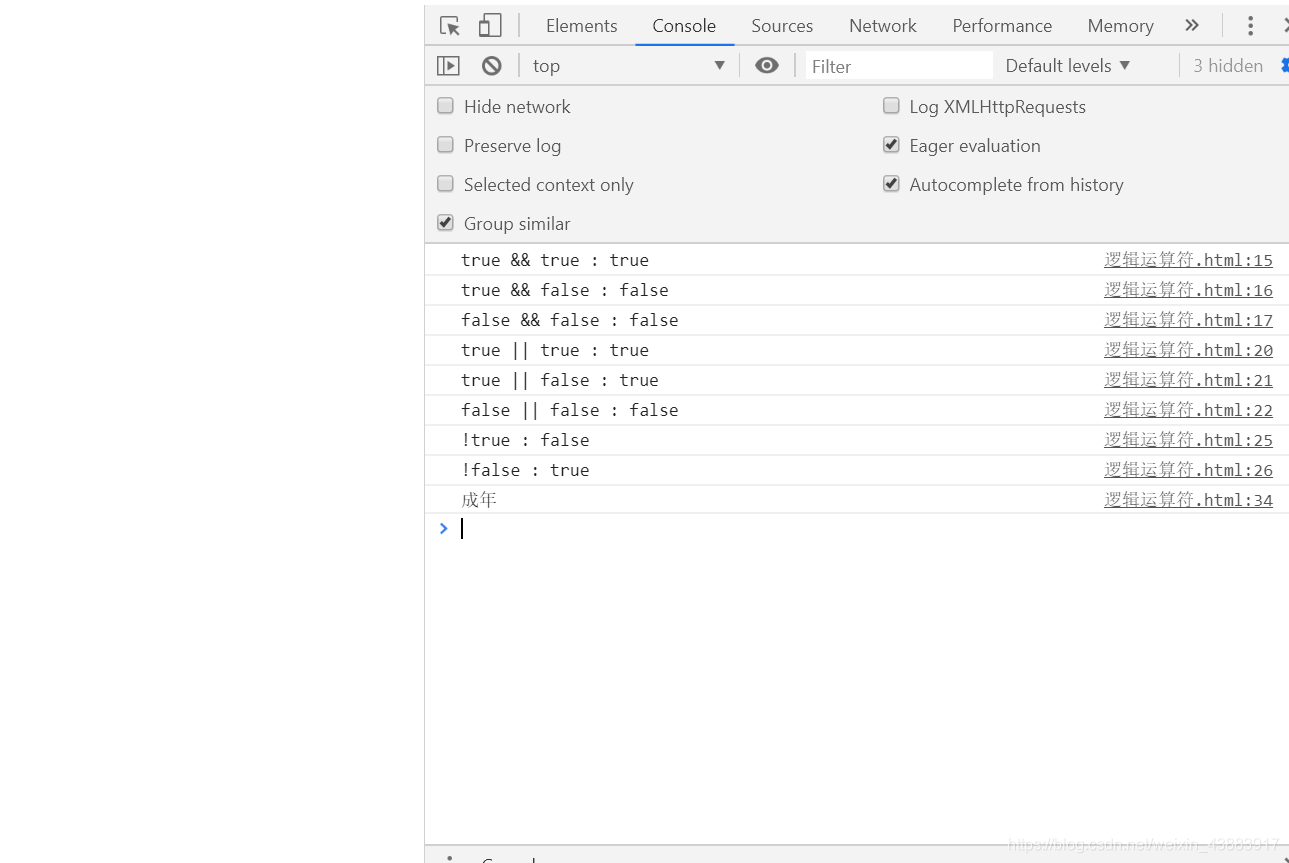
Task: Open source link 逻辑运算符.html:26
Action: click(x=1188, y=470)
